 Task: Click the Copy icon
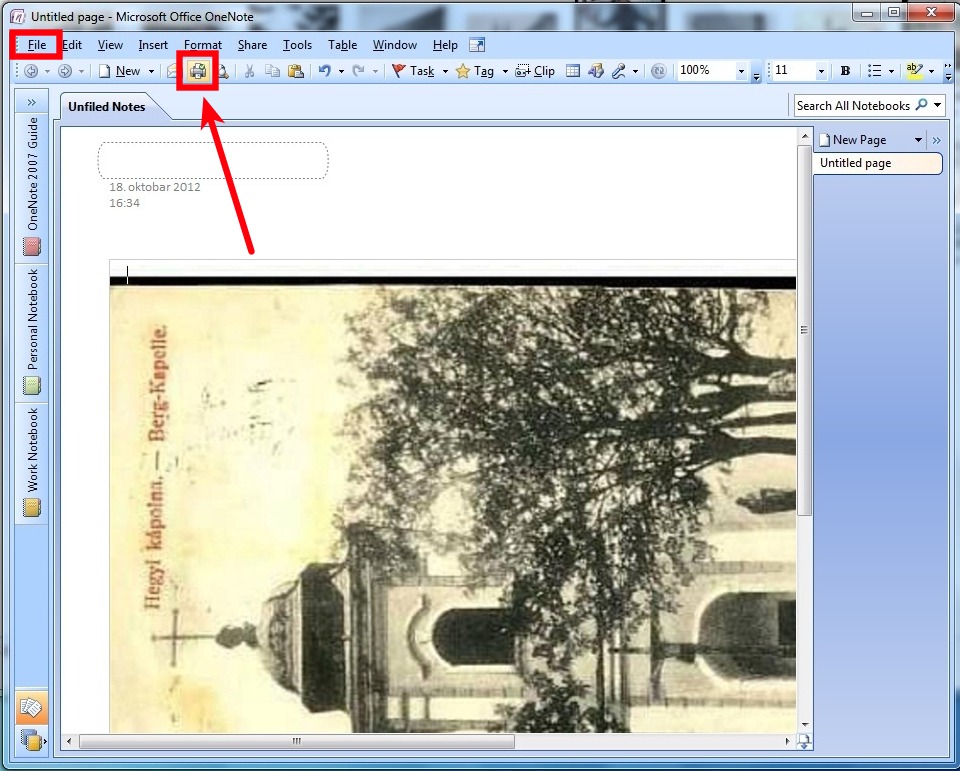(272, 72)
